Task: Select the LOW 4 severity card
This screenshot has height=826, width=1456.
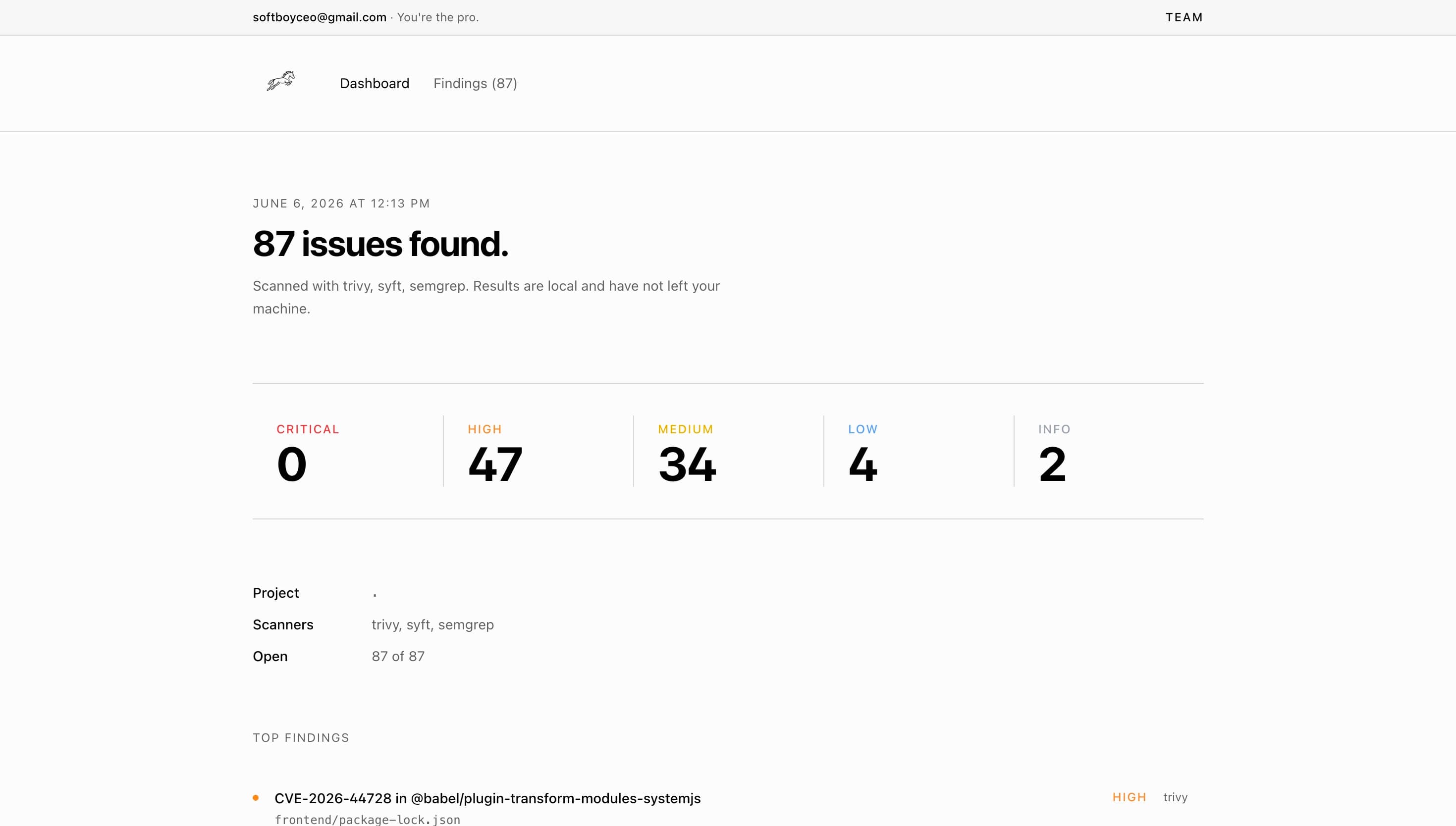Action: [x=918, y=451]
